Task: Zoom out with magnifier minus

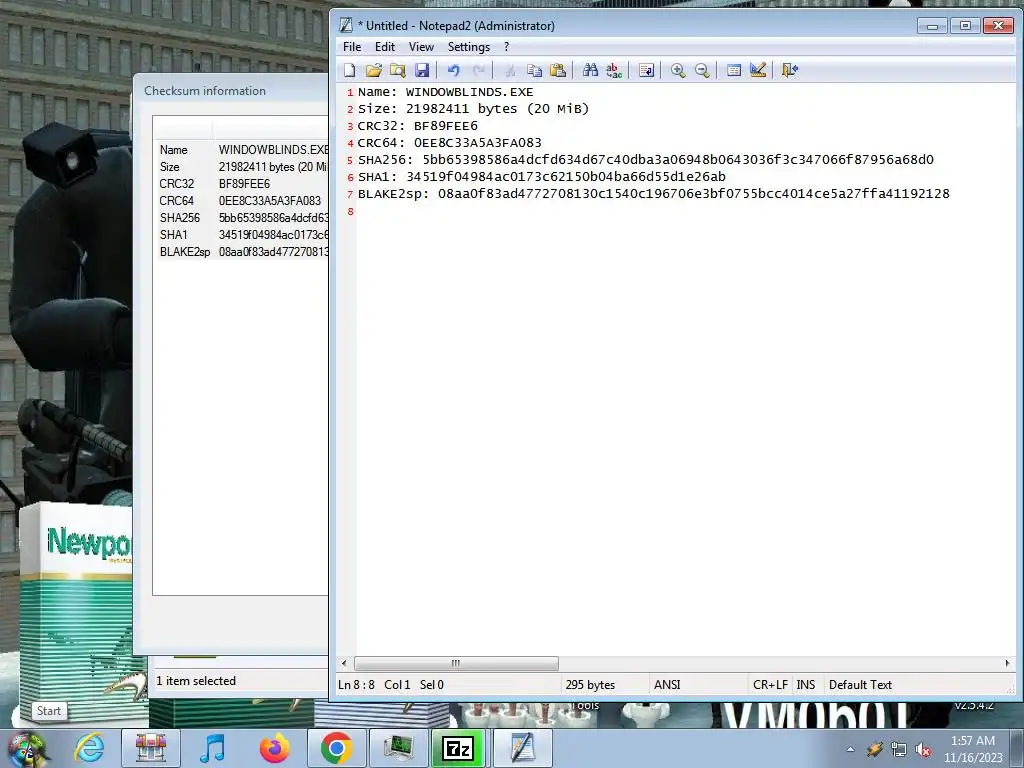Action: click(702, 71)
